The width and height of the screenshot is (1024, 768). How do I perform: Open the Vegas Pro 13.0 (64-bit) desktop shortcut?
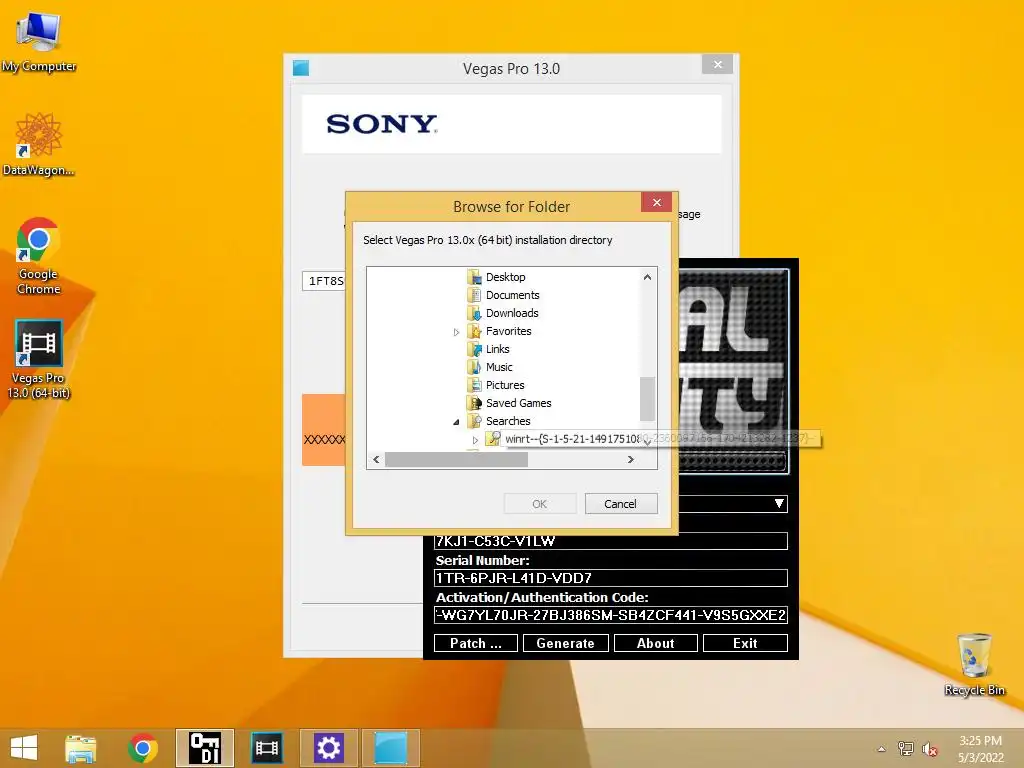coord(39,359)
